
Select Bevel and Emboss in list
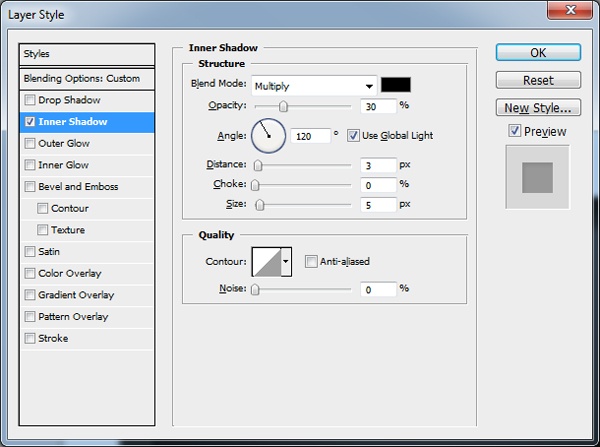tap(78, 187)
